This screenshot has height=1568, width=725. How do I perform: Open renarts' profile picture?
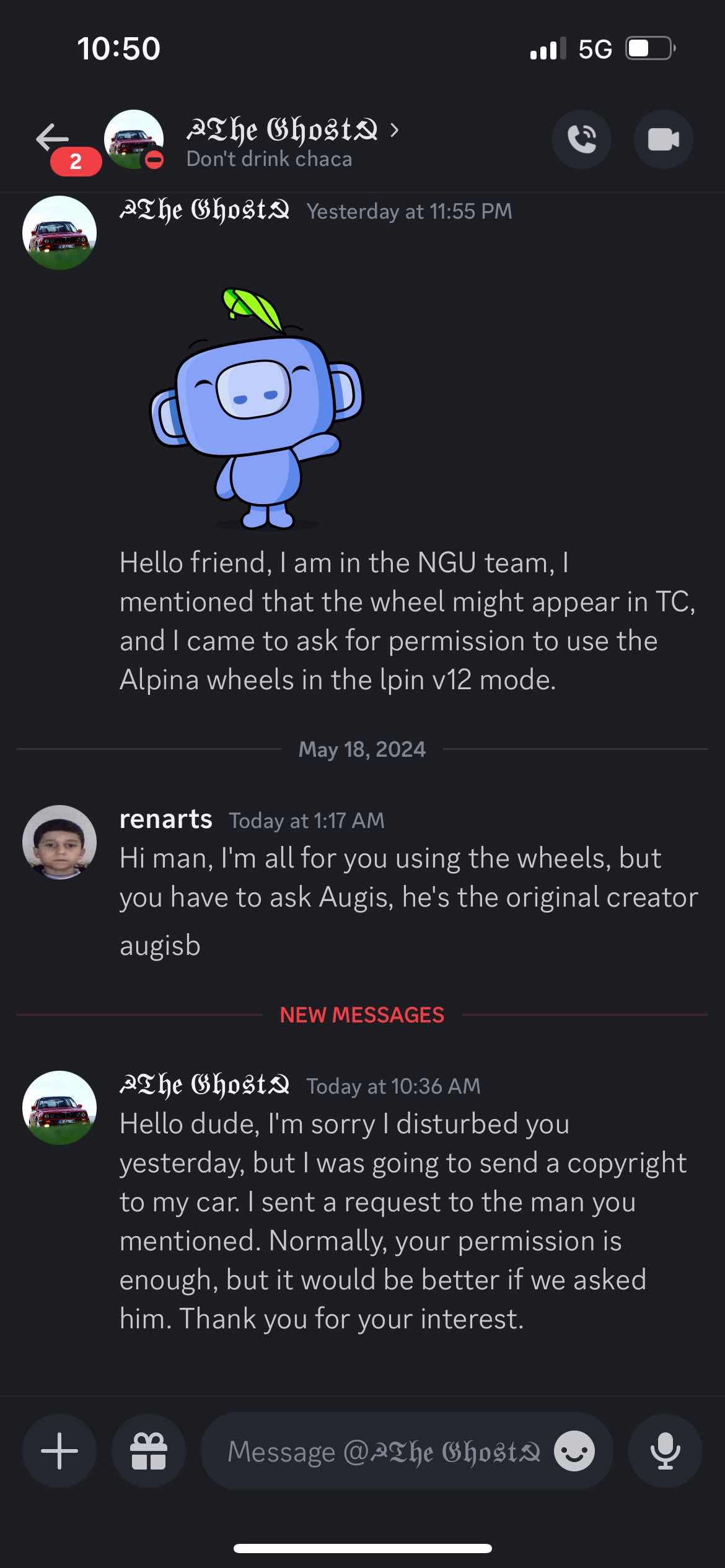pyautogui.click(x=59, y=842)
